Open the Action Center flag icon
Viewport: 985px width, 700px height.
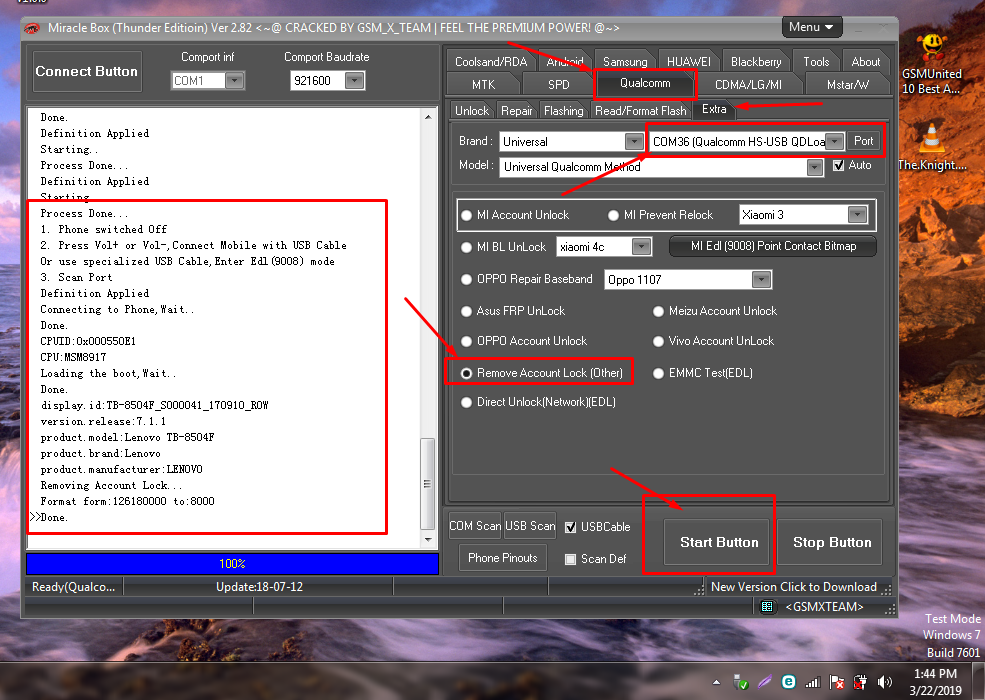click(x=837, y=682)
